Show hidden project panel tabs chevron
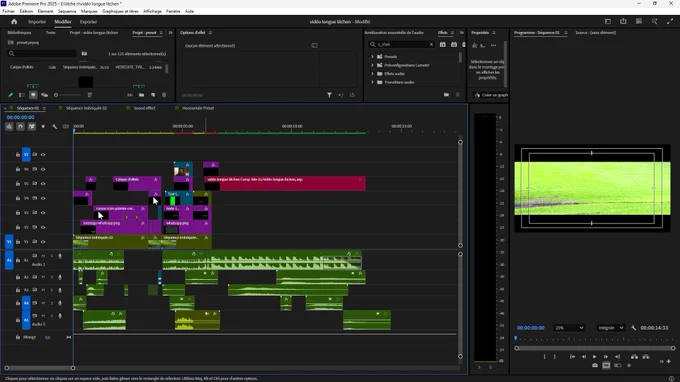The image size is (680, 382). pyautogui.click(x=170, y=33)
